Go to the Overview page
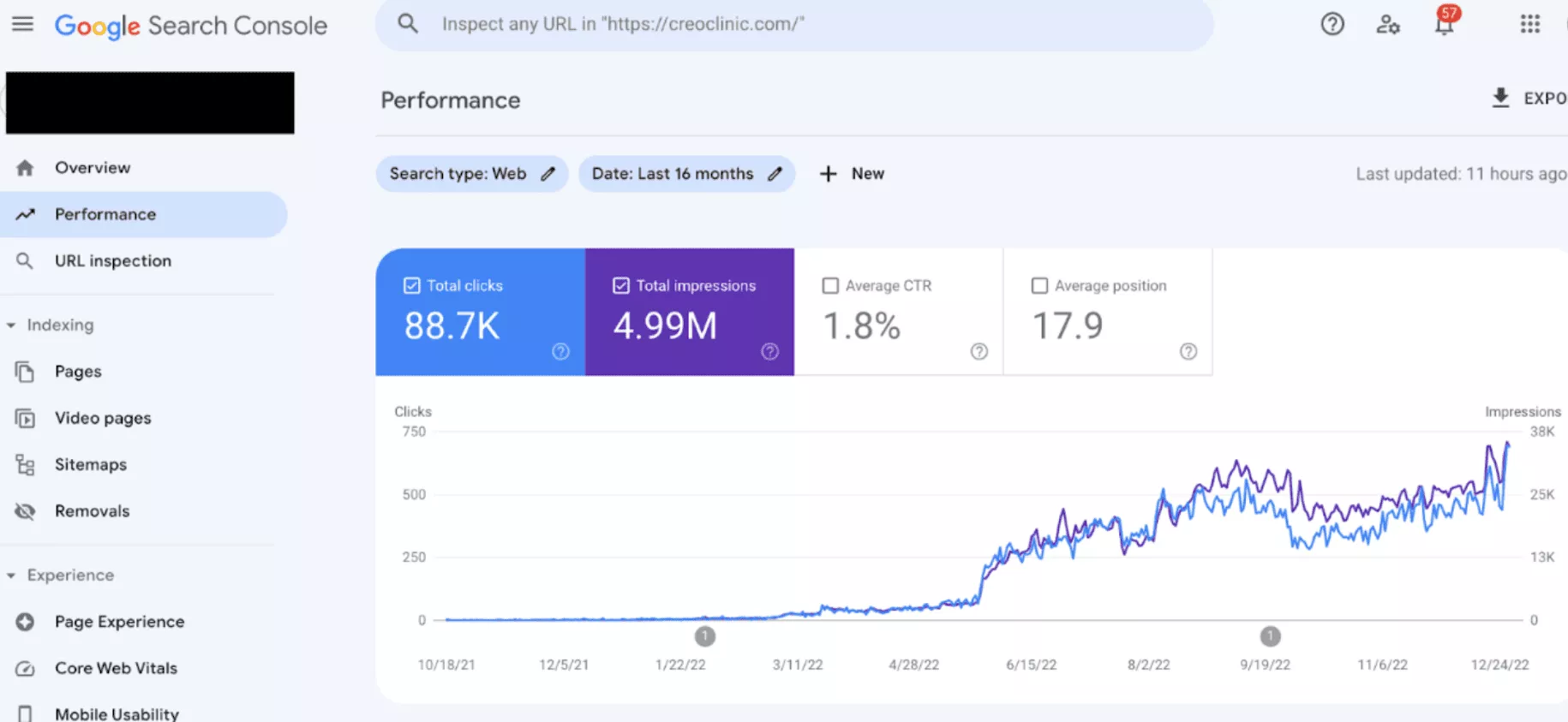1568x722 pixels. 93,168
